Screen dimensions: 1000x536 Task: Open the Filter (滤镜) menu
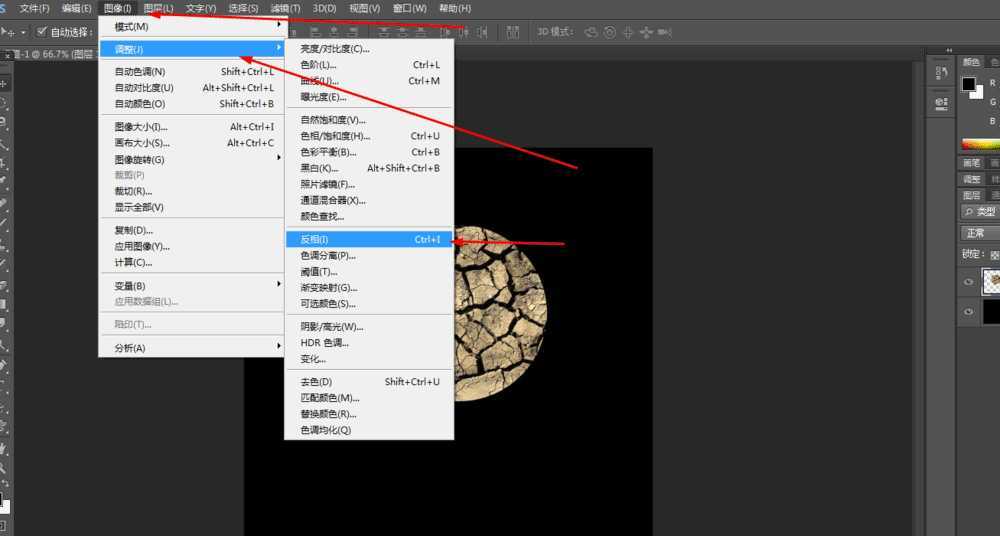285,8
